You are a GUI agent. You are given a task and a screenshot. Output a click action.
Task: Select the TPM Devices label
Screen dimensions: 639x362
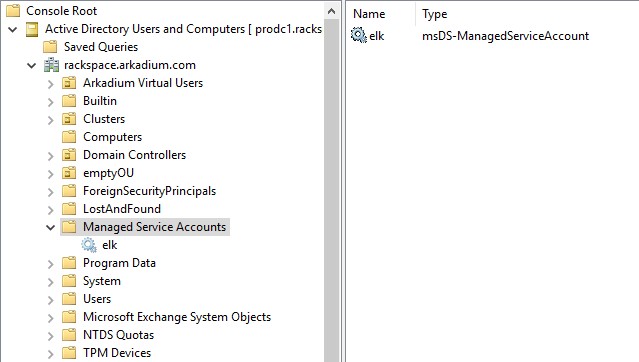click(x=117, y=353)
